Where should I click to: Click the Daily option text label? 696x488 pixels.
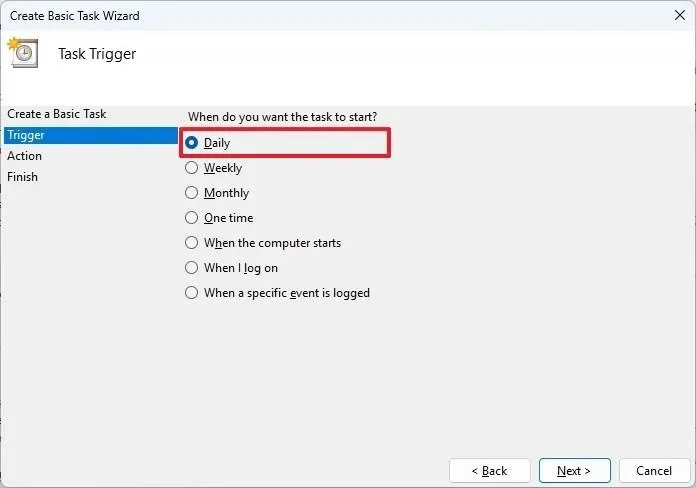[x=217, y=143]
